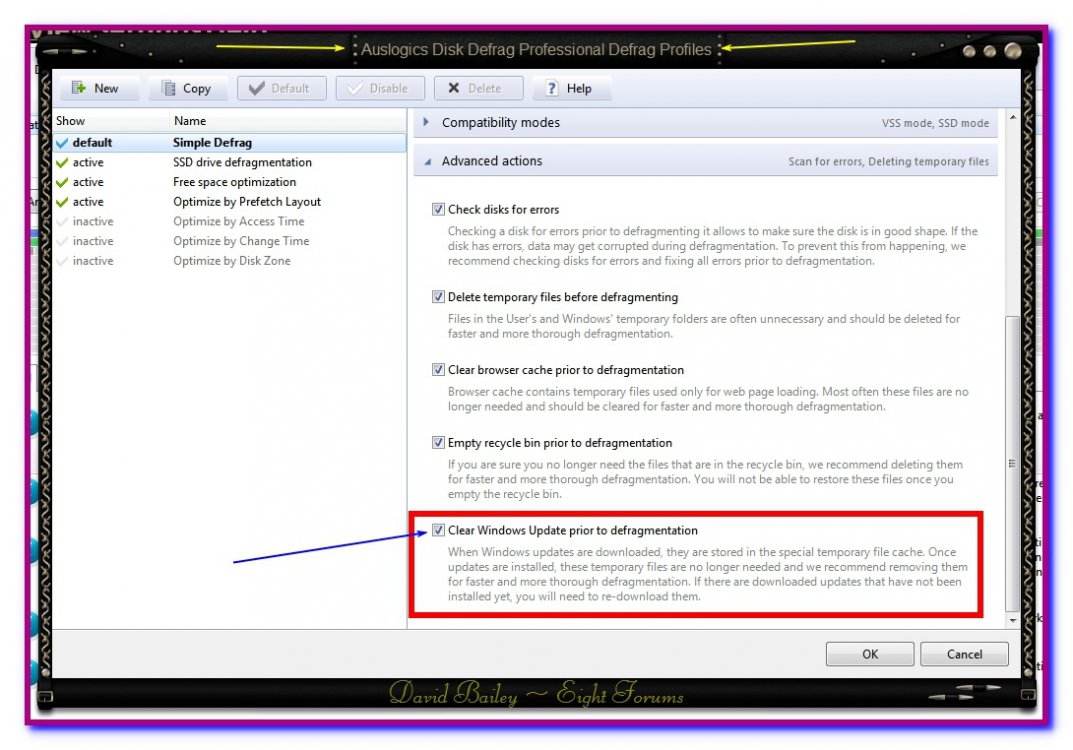The height and width of the screenshot is (750, 1073).
Task: Click the OK button
Action: tap(870, 654)
